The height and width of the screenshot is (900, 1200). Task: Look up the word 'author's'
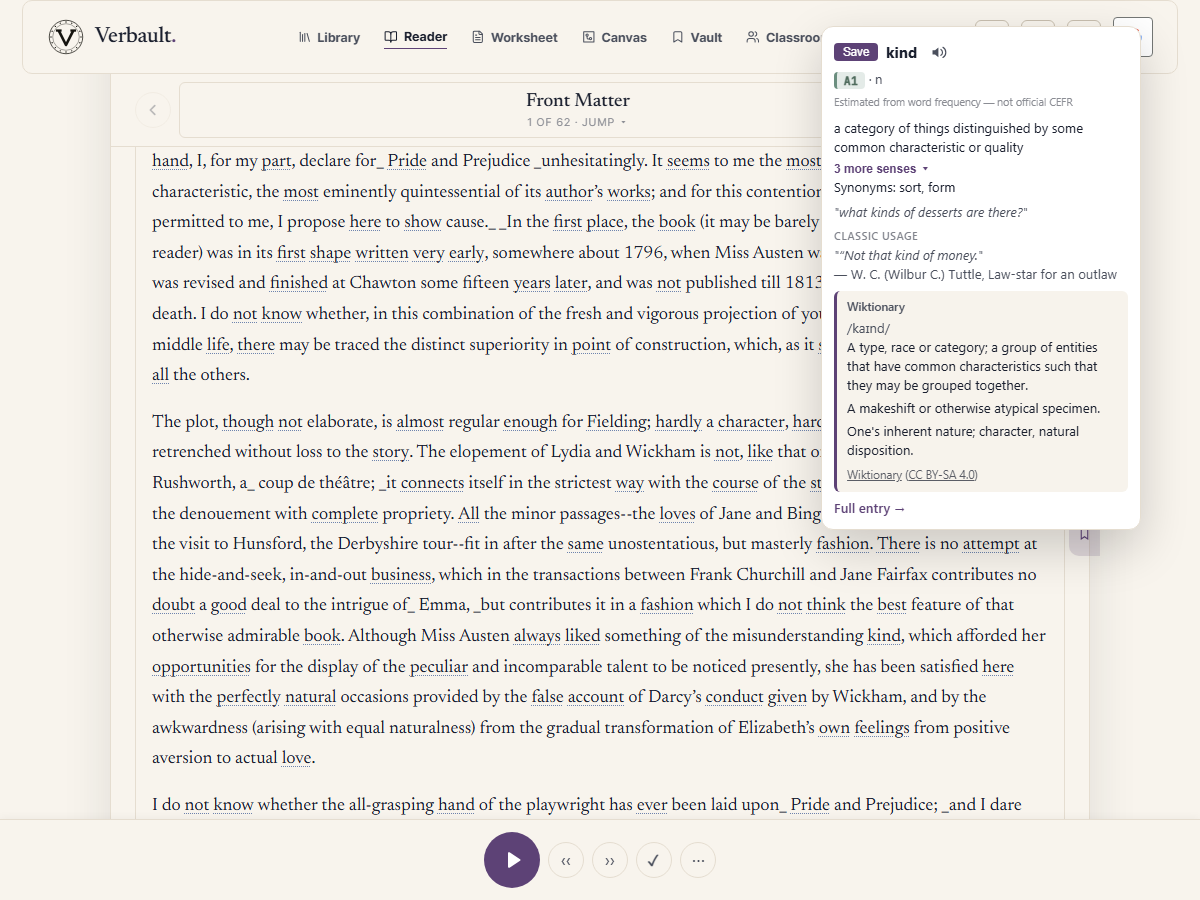pos(574,191)
